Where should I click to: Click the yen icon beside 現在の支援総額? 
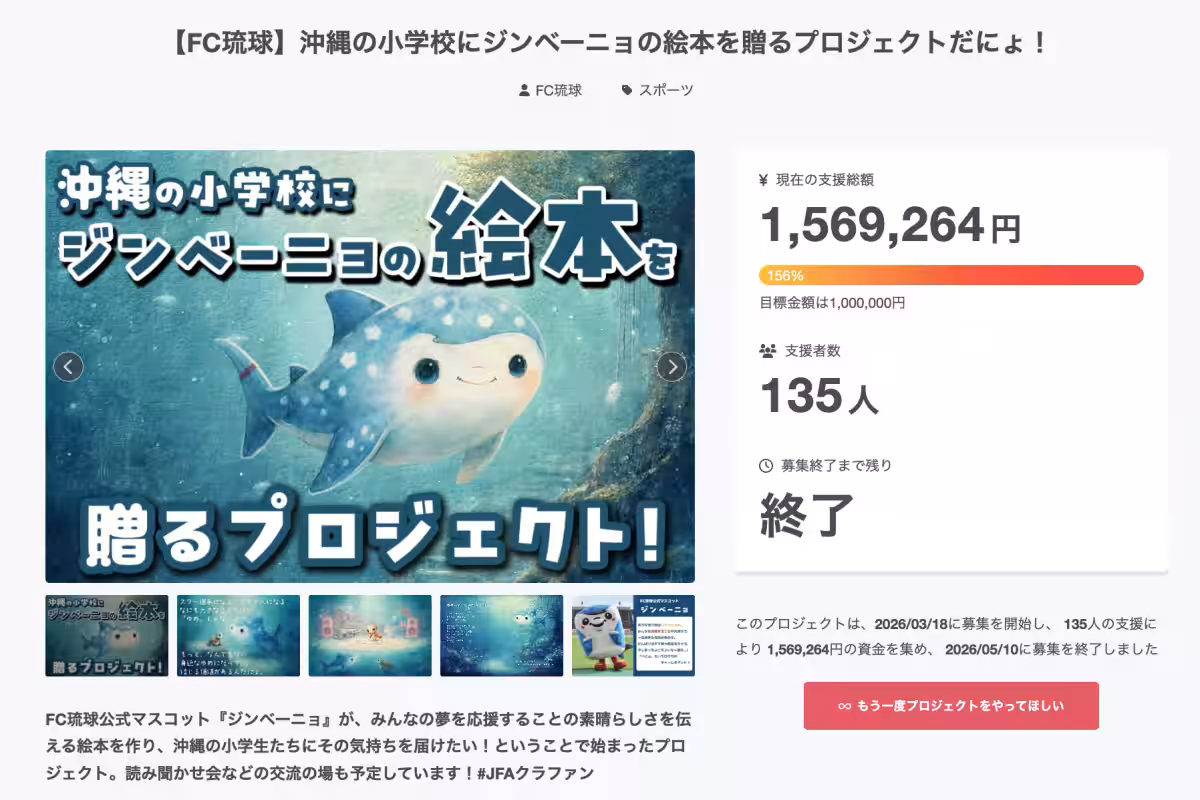[x=764, y=180]
